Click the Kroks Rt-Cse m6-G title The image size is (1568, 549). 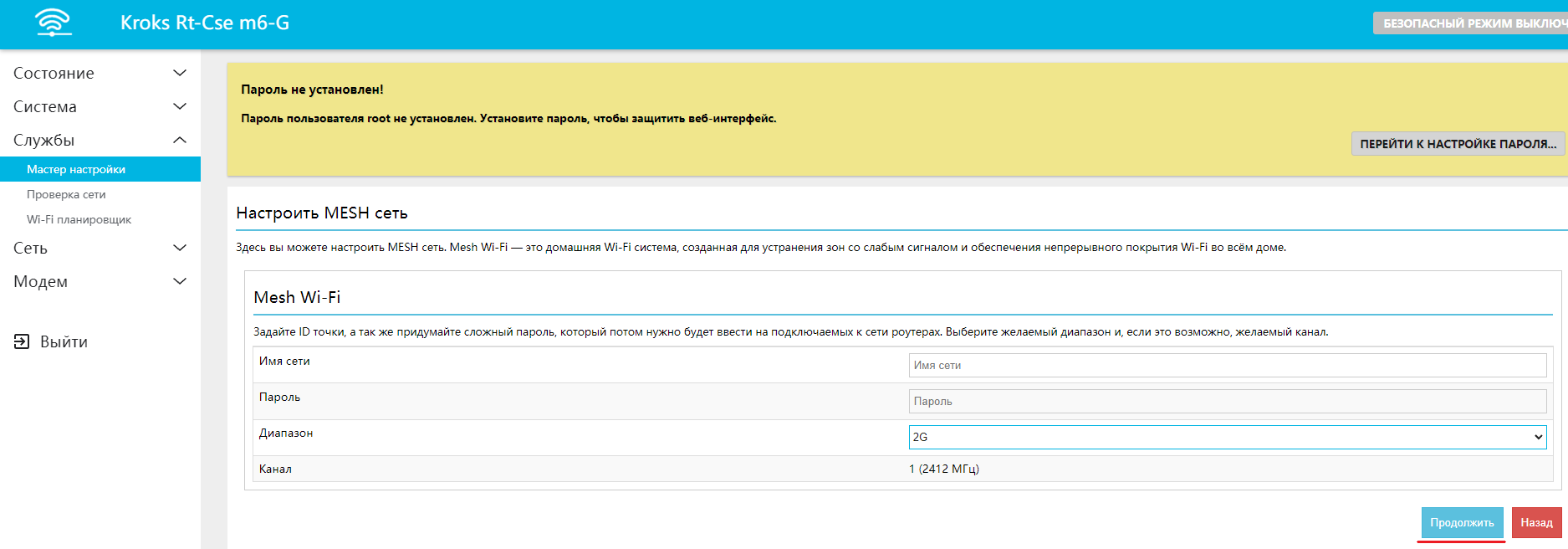pos(205,23)
